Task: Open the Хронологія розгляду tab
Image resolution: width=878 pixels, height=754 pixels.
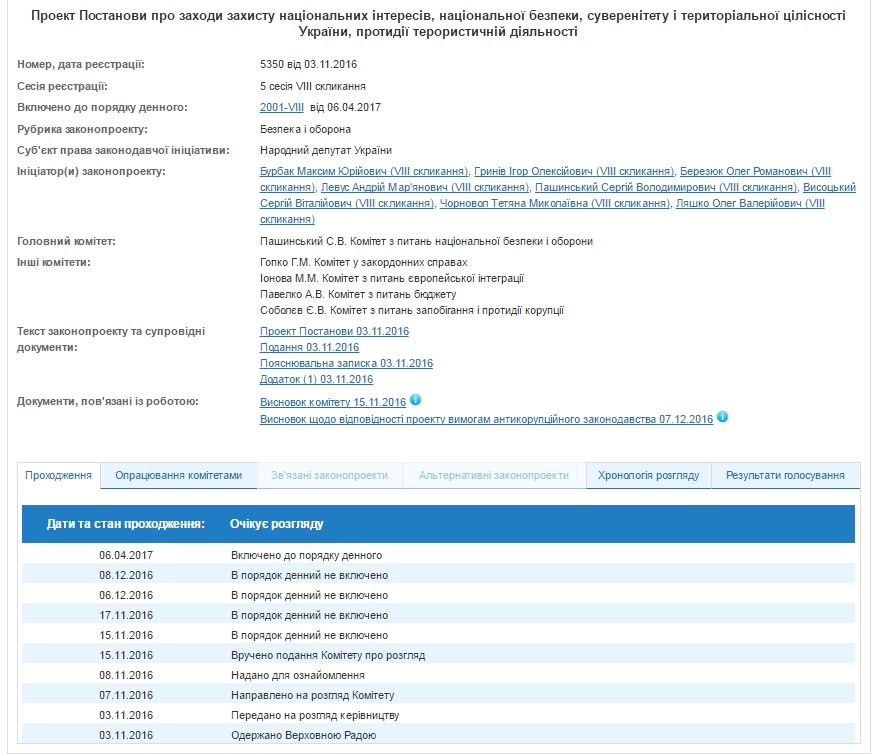Action: tap(648, 476)
